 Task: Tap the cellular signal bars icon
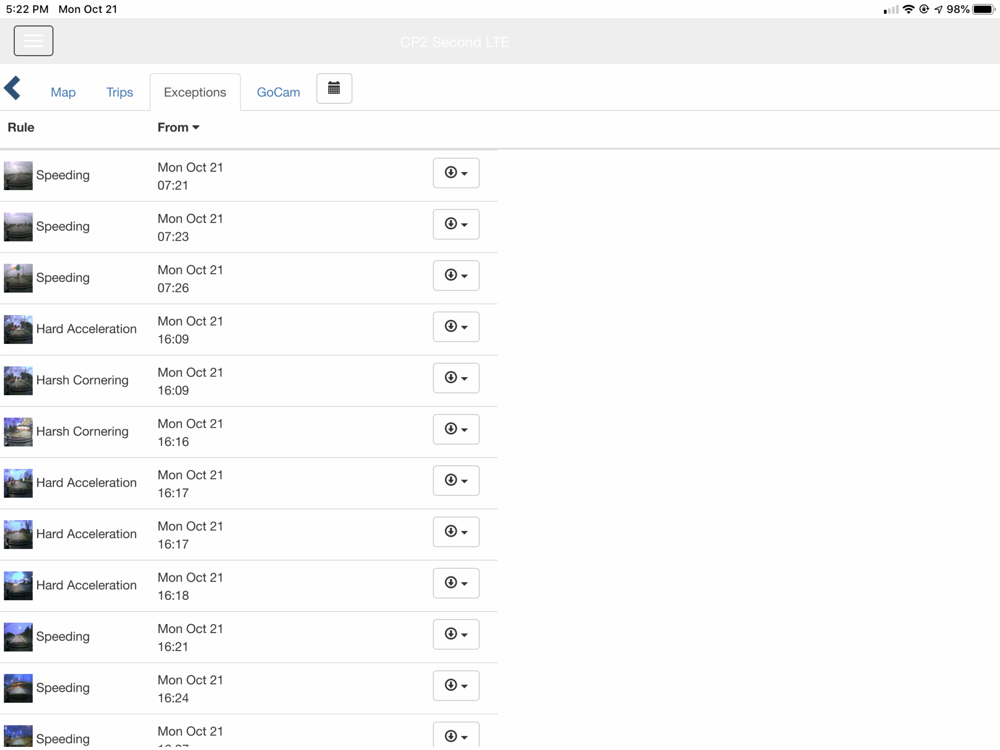point(891,9)
